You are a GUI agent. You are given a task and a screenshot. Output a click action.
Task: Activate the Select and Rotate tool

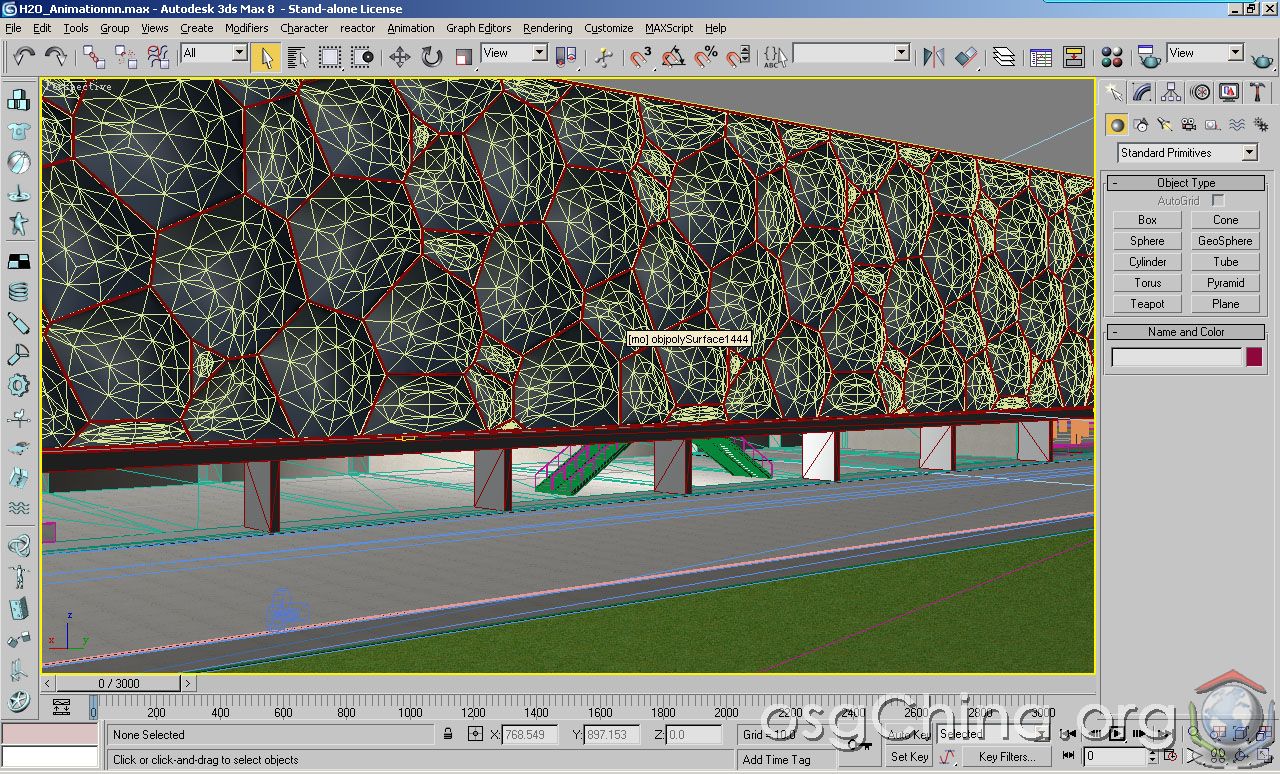[432, 56]
